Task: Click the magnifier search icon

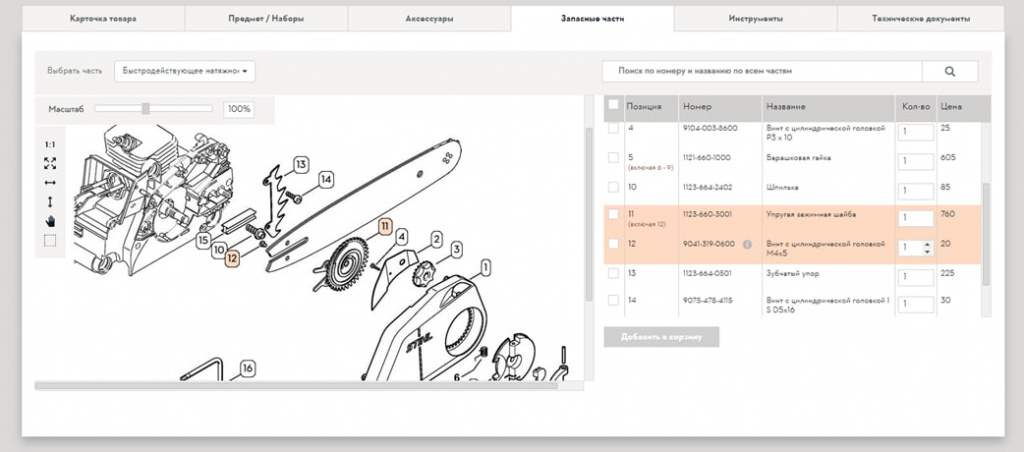Action: point(949,71)
